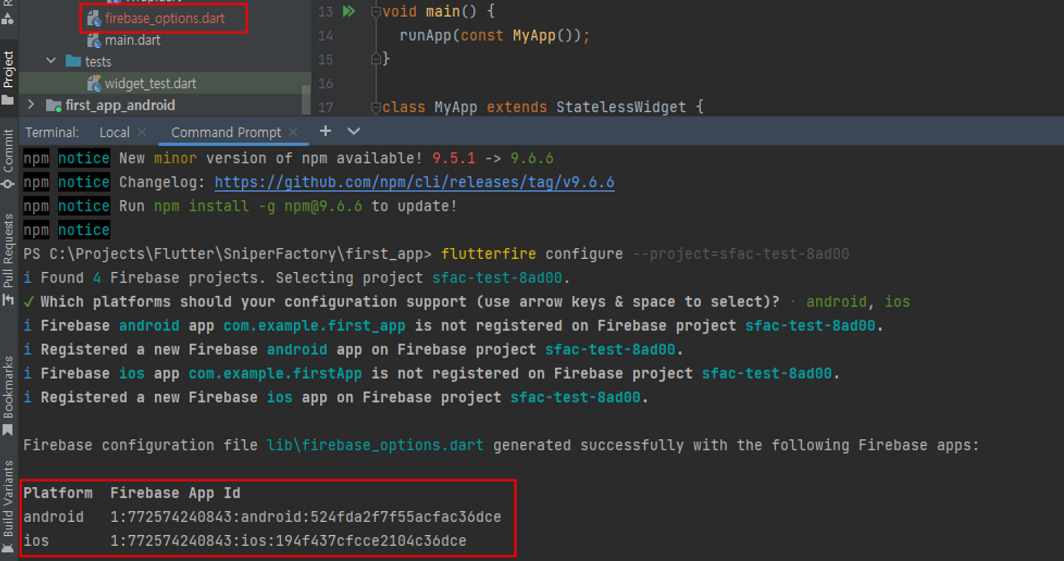Click 'StatelessWidget' in editor code
Viewport: 1064px width, 561px height.
621,107
